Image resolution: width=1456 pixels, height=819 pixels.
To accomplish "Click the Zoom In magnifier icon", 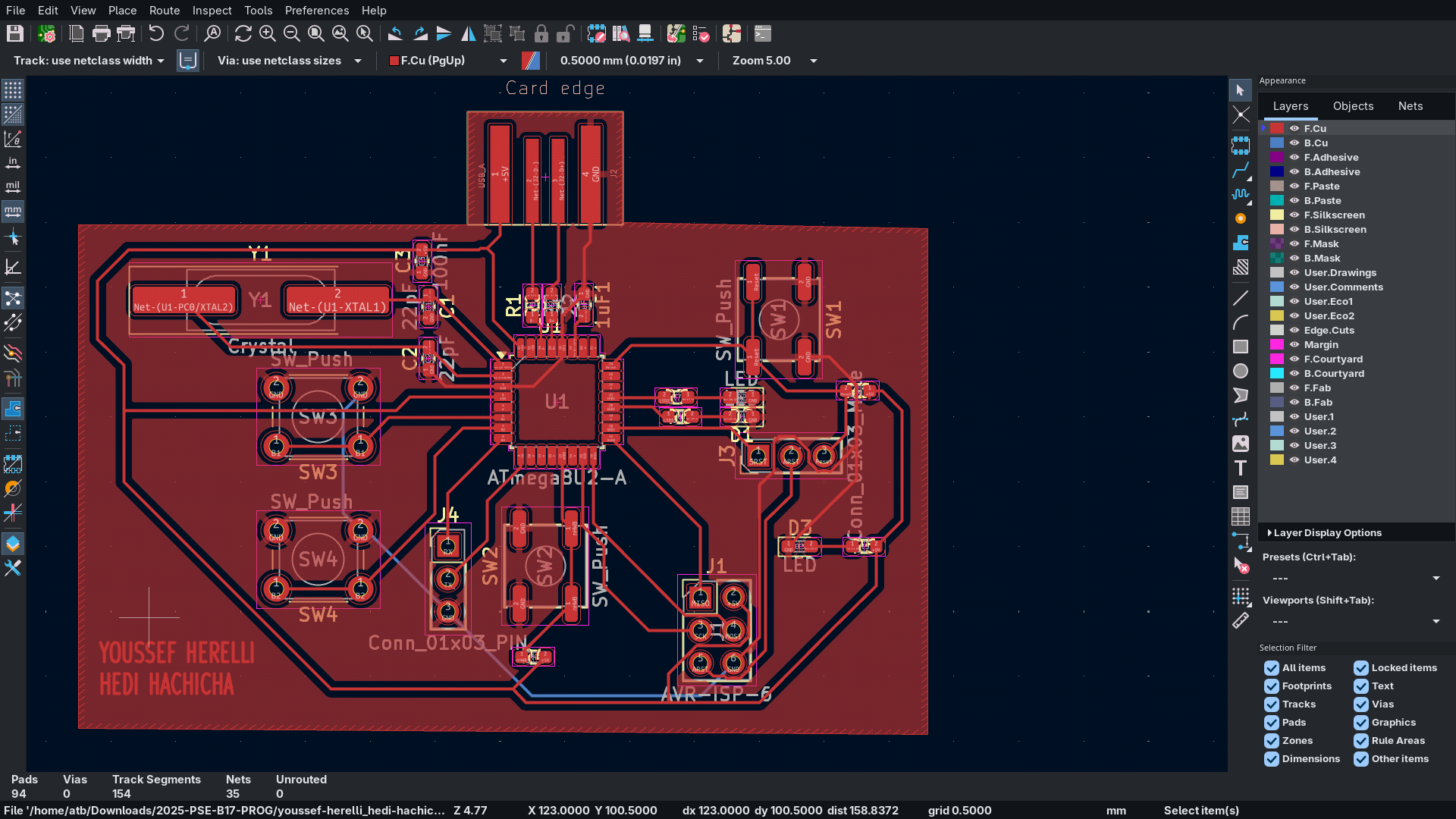I will click(267, 33).
